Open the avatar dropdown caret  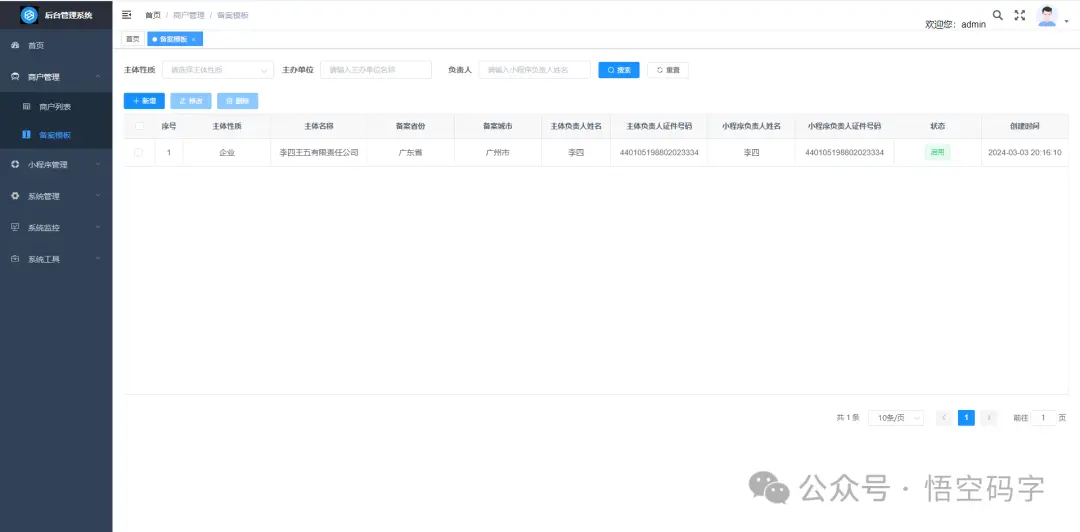click(1066, 21)
